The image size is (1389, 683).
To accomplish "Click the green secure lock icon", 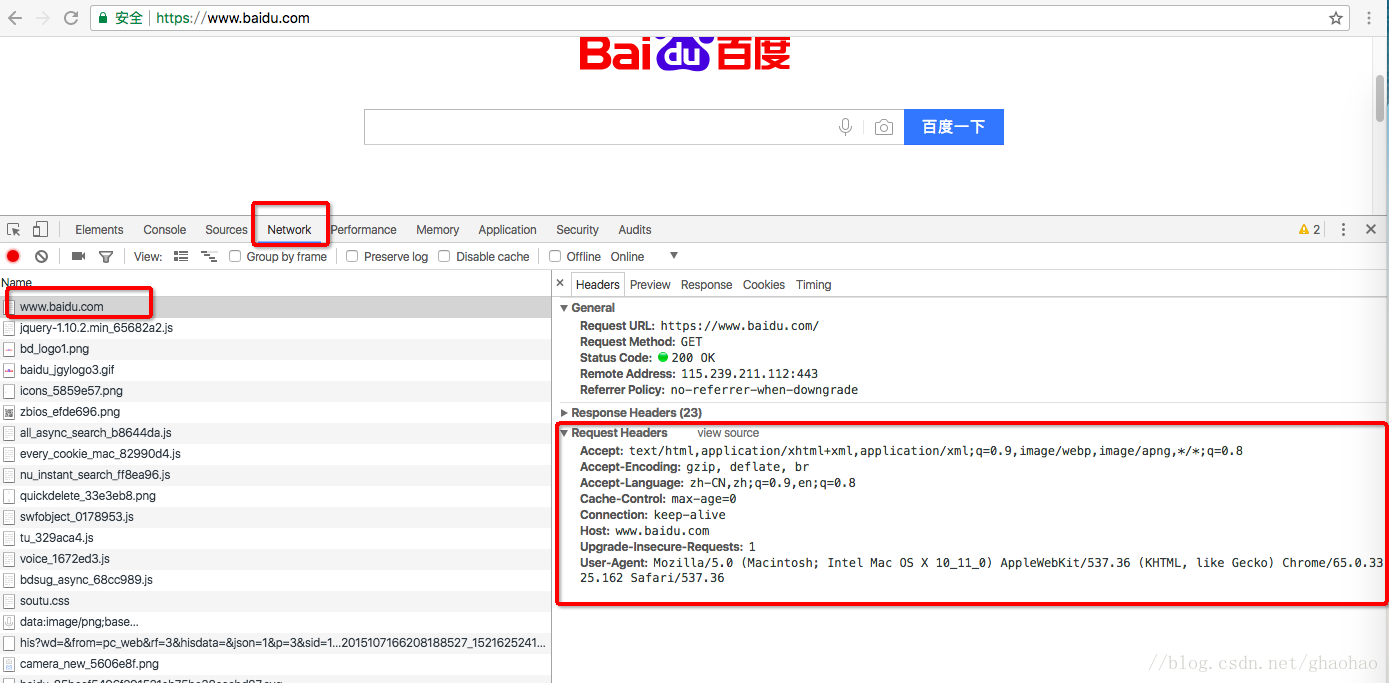I will click(x=103, y=18).
